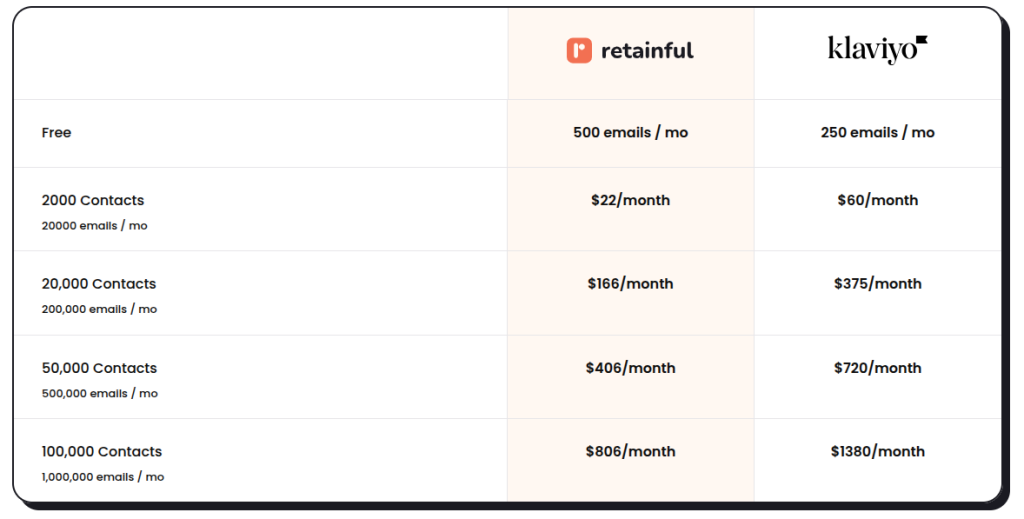The width and height of the screenshot is (1024, 519).
Task: Select the $166/month Retainful price
Action: pyautogui.click(x=630, y=284)
